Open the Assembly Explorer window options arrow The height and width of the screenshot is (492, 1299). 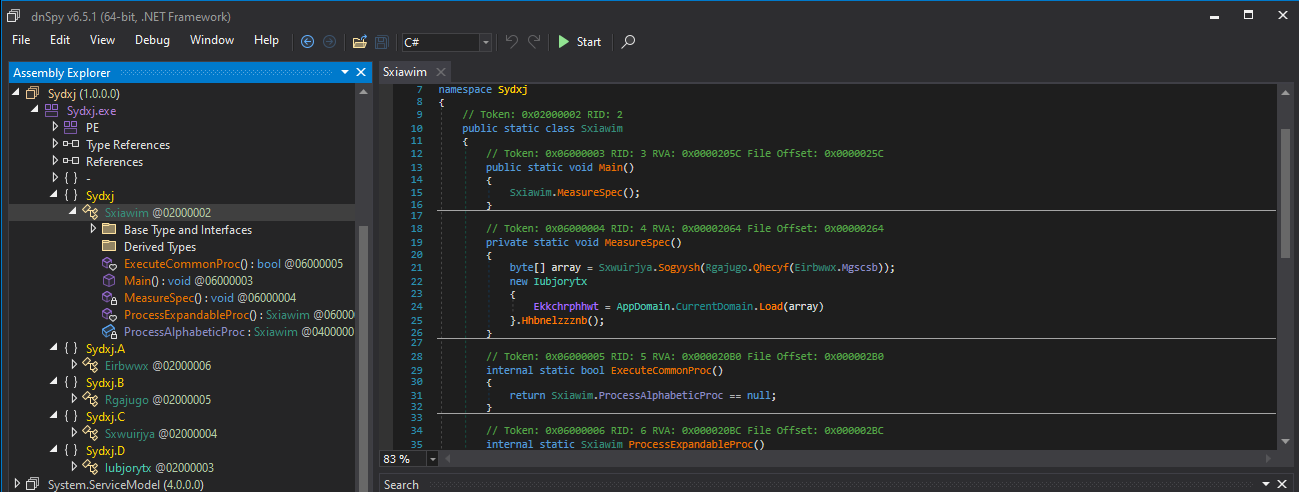tap(344, 72)
